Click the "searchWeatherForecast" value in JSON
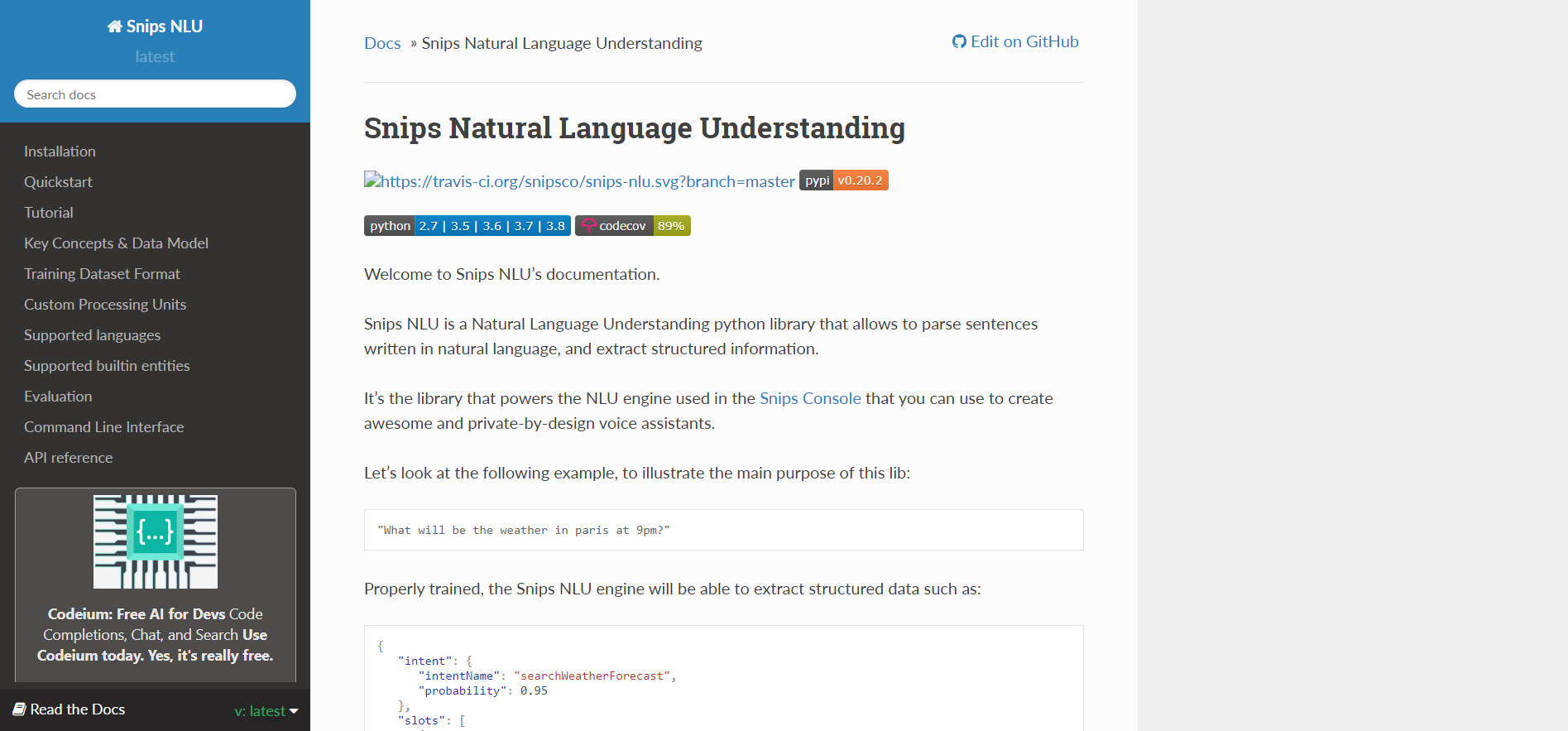Viewport: 1568px width, 731px height. pyautogui.click(x=592, y=676)
